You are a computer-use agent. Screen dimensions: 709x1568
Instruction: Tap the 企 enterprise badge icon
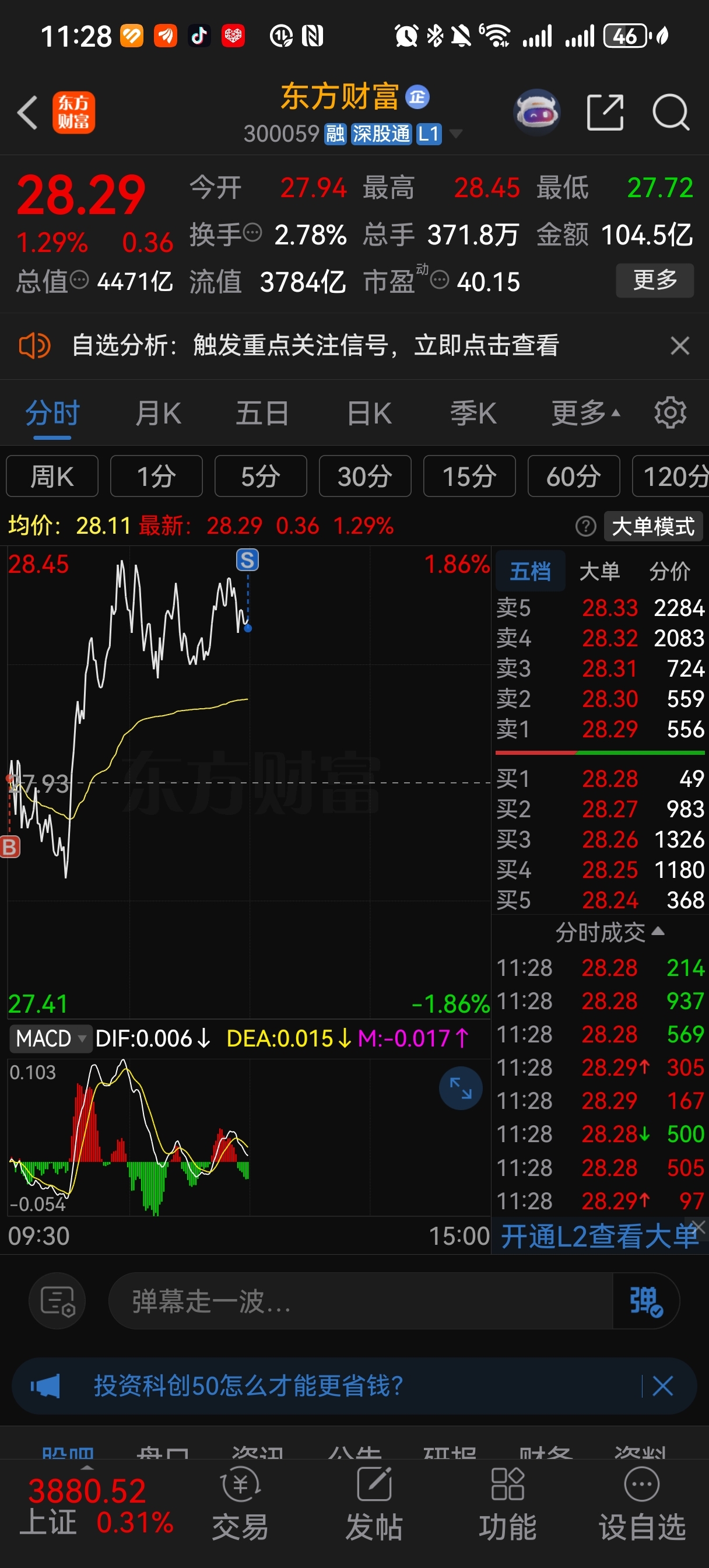tap(417, 97)
